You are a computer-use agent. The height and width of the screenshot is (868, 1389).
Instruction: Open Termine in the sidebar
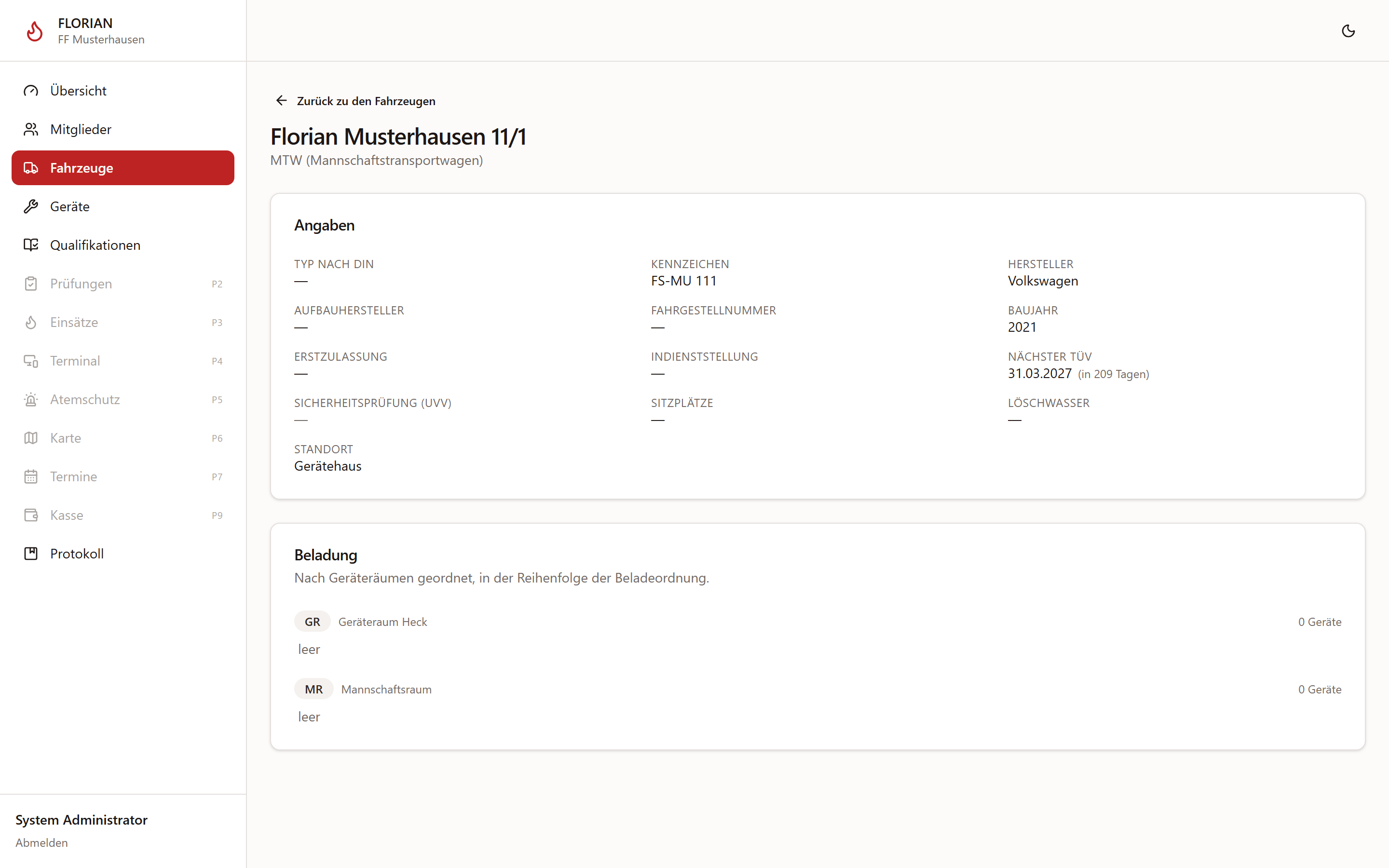[x=123, y=476]
